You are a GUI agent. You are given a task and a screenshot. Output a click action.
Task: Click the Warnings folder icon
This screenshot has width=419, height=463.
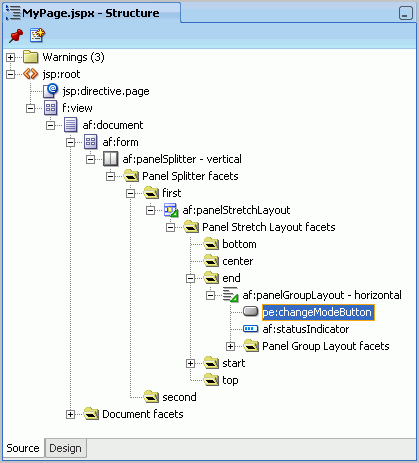(x=31, y=57)
